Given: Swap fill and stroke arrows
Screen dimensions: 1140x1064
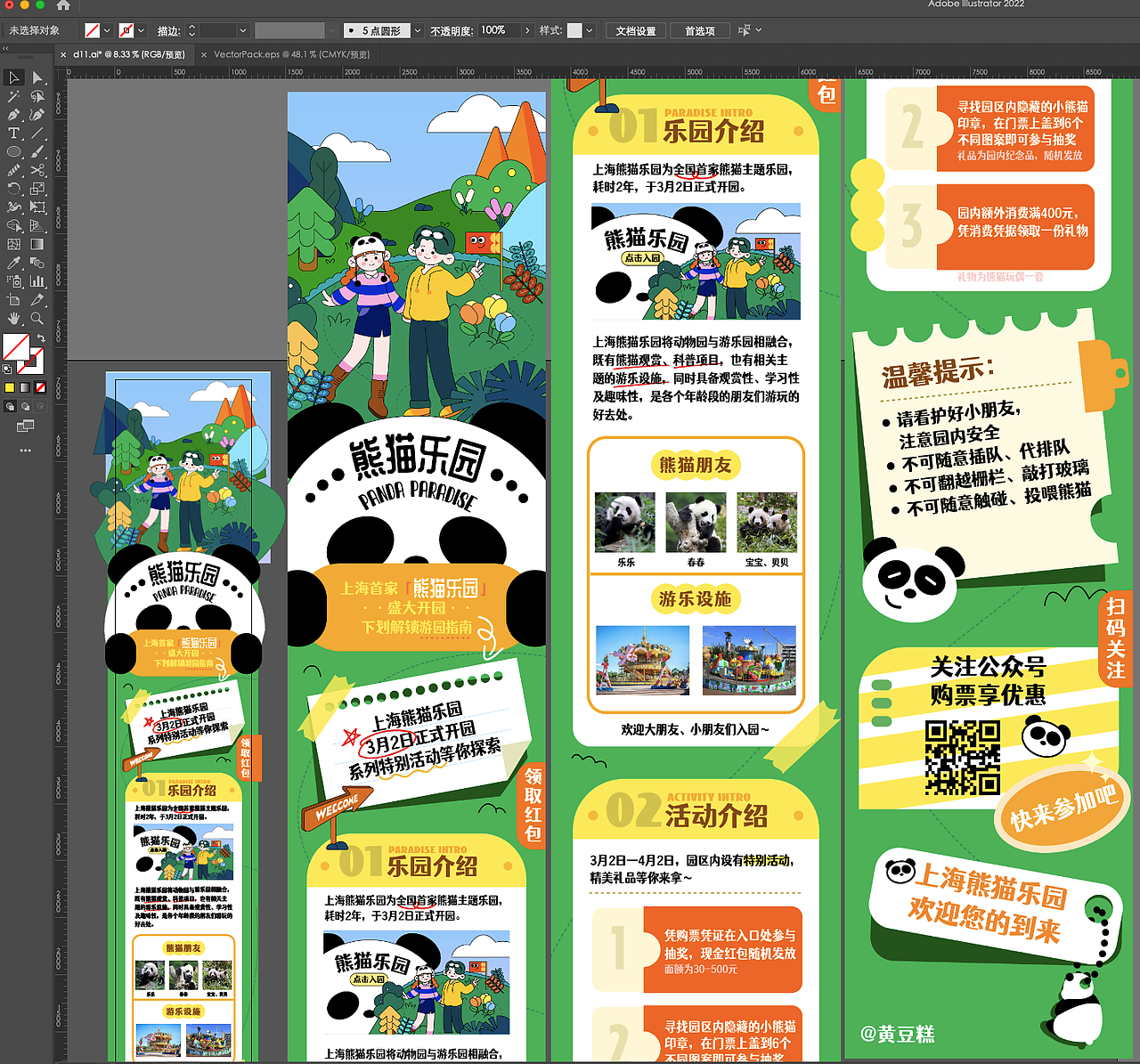Looking at the screenshot, I should click(41, 338).
